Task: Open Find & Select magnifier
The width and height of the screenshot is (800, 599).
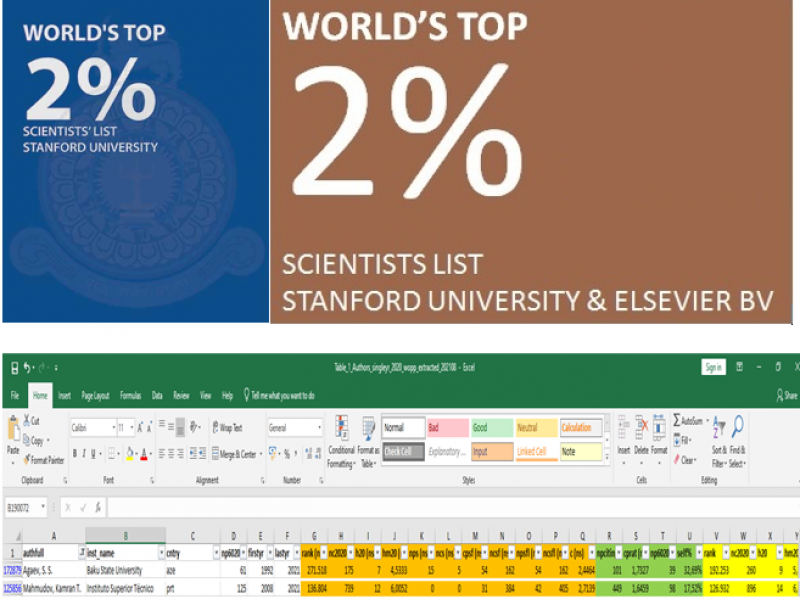Action: tap(737, 441)
